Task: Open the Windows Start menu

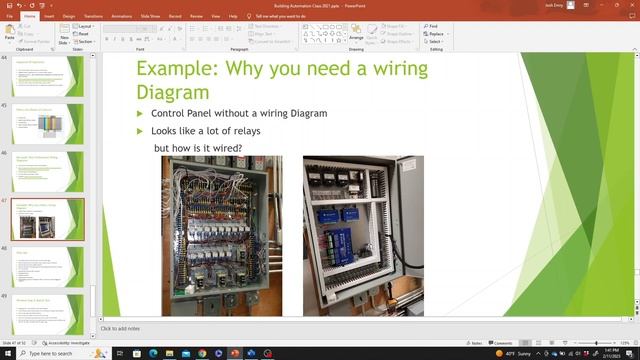Action: pyautogui.click(x=7, y=353)
